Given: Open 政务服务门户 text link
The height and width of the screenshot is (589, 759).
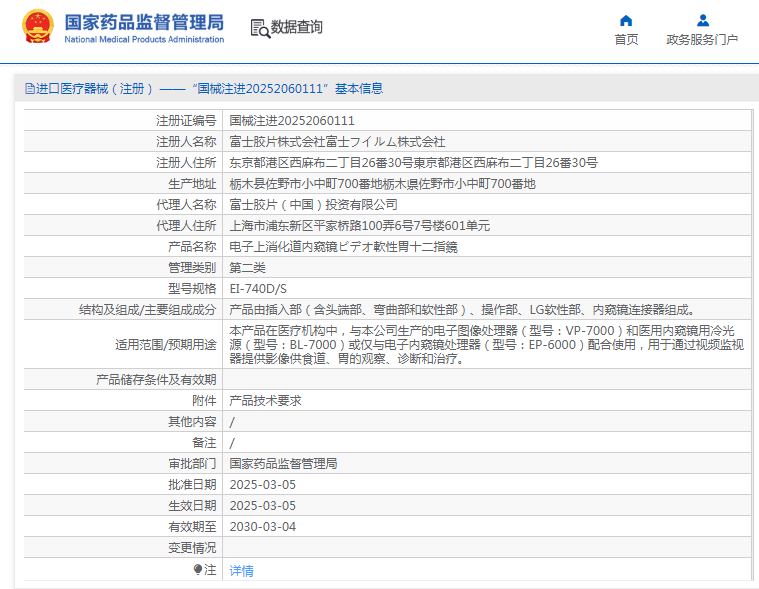Looking at the screenshot, I should pos(702,39).
